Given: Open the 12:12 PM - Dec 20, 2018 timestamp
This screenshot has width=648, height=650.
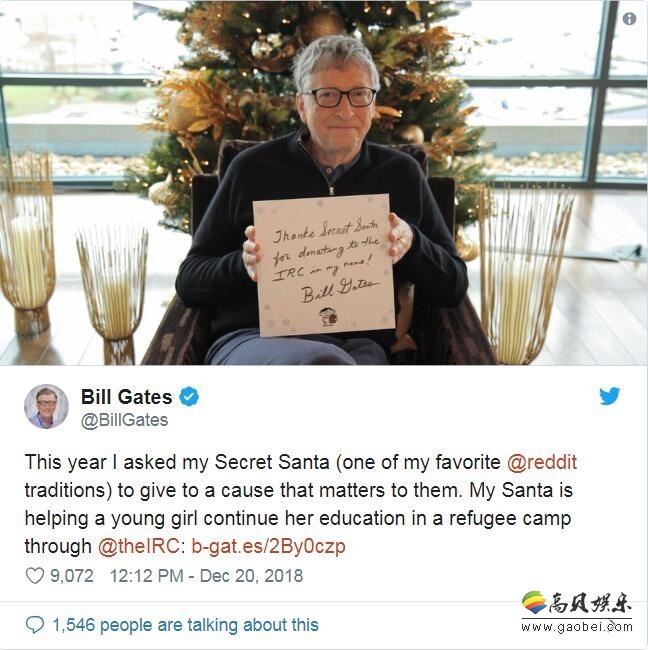Looking at the screenshot, I should [206, 576].
